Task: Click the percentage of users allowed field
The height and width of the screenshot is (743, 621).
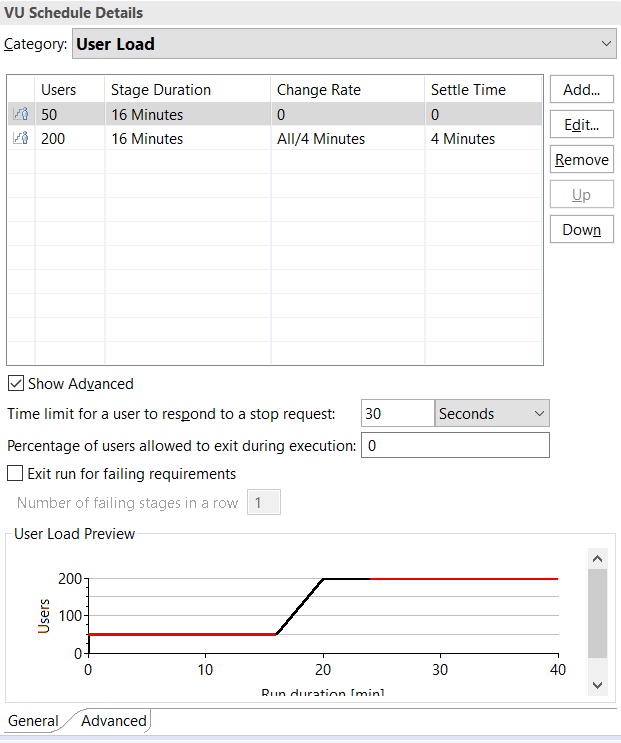Action: (x=455, y=445)
